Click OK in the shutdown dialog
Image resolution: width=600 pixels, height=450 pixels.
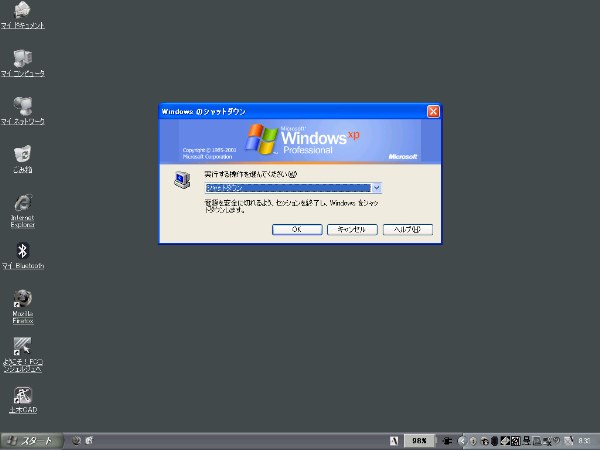[297, 229]
